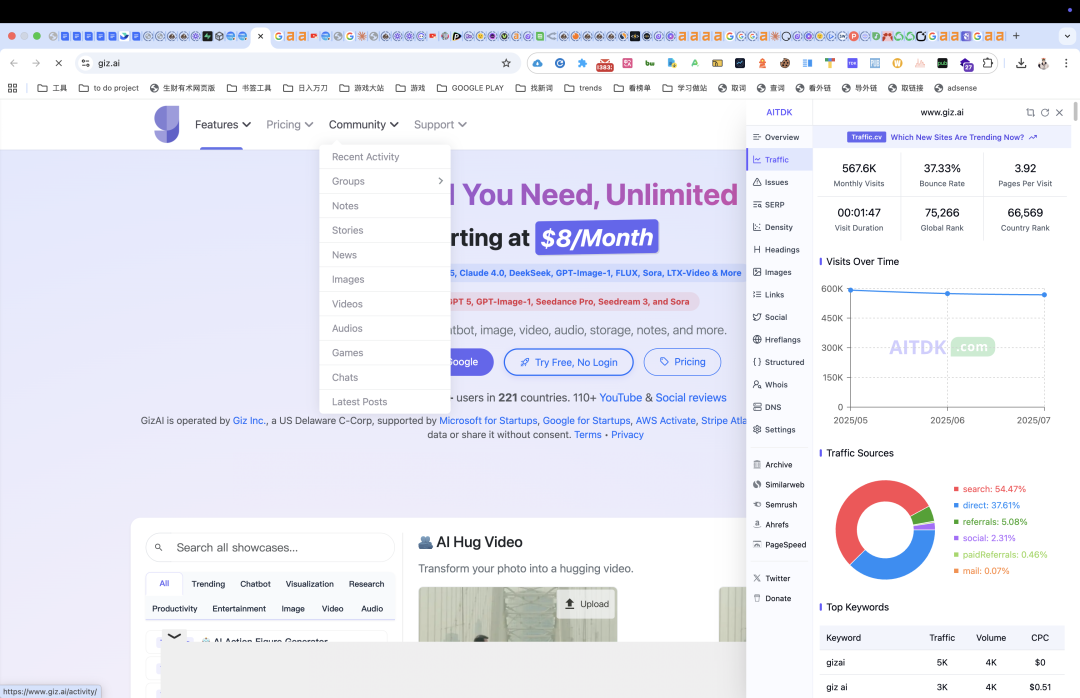The image size is (1080, 698).
Task: Open the Headings section in AITDK
Action: (776, 249)
